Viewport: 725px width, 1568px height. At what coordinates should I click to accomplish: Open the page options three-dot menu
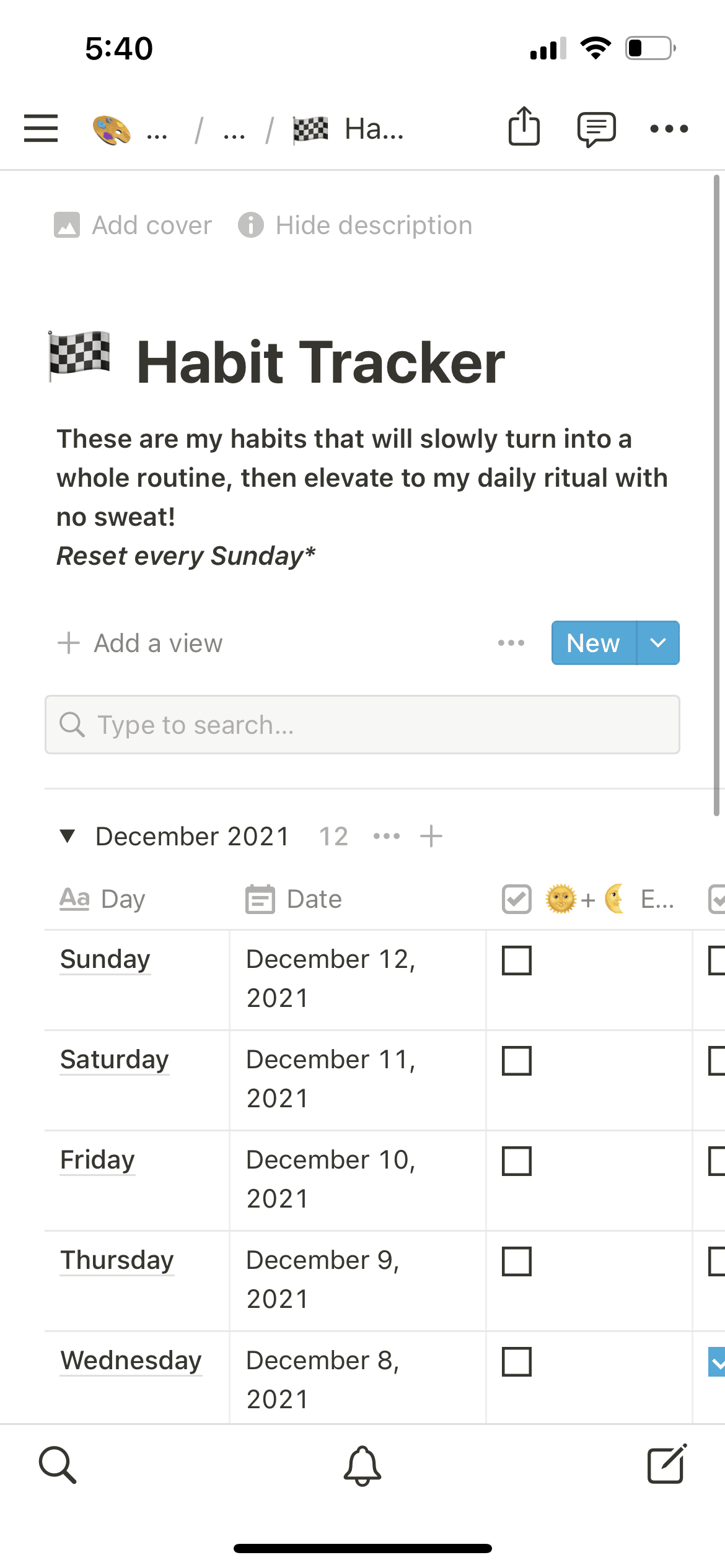tap(669, 129)
